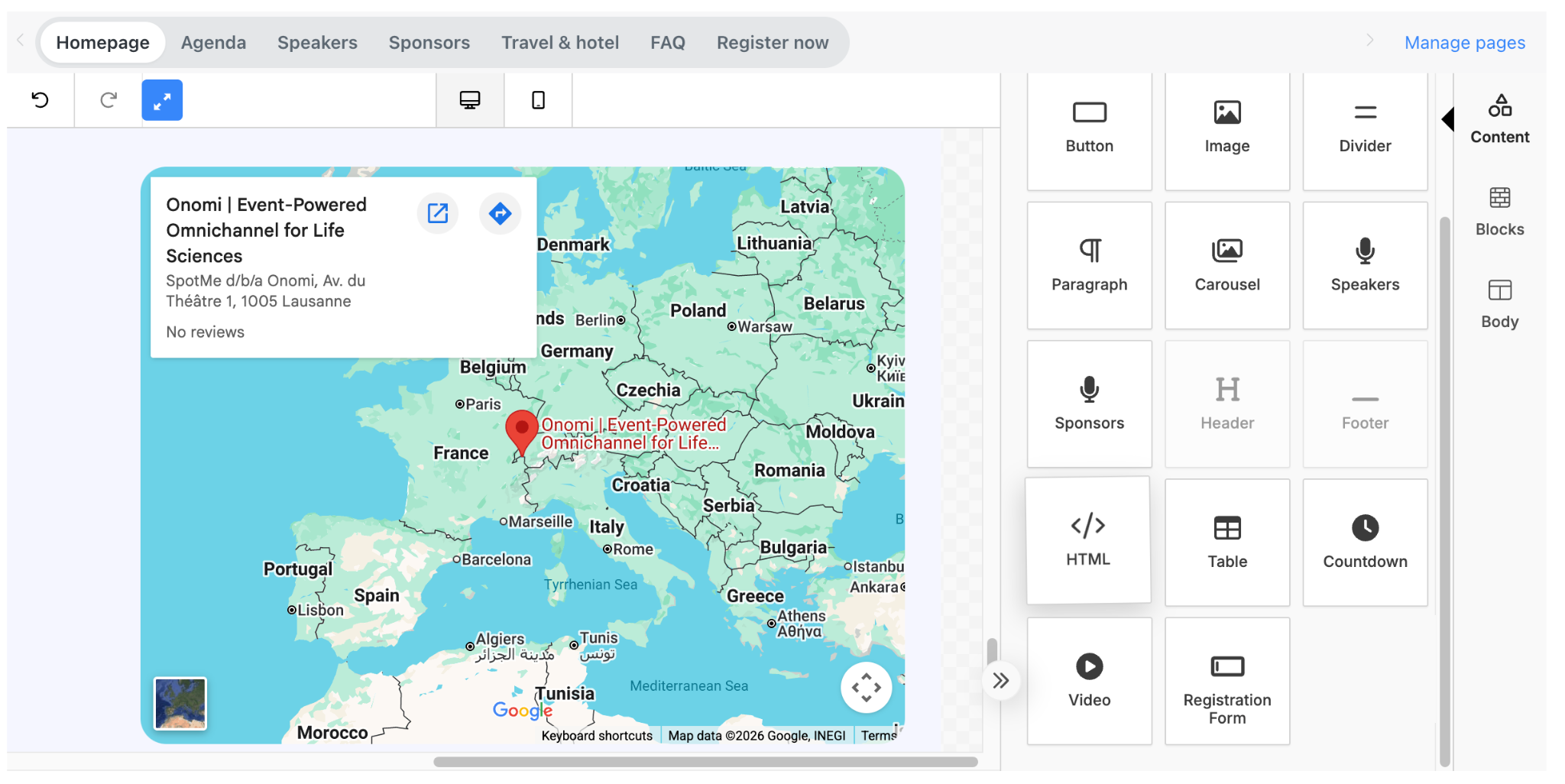Switch map to satellite layer thumbnail
The height and width of the screenshot is (784, 1565).
[x=180, y=703]
